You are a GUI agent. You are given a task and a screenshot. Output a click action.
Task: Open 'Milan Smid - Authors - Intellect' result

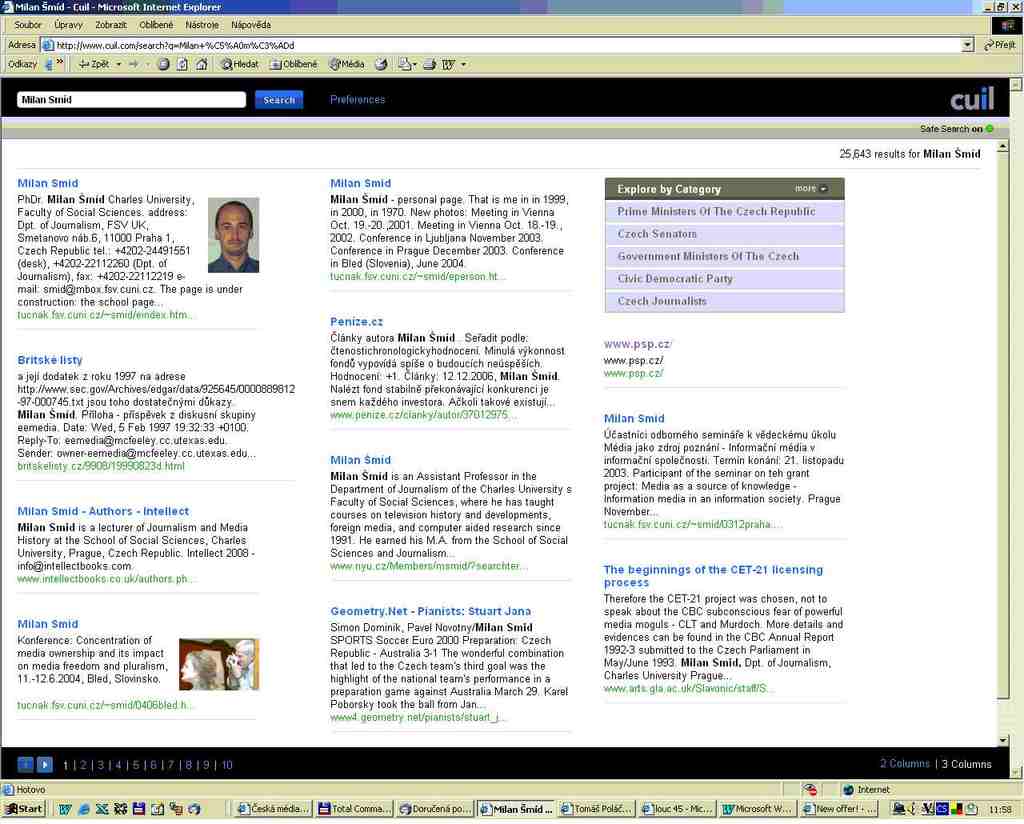coord(103,511)
